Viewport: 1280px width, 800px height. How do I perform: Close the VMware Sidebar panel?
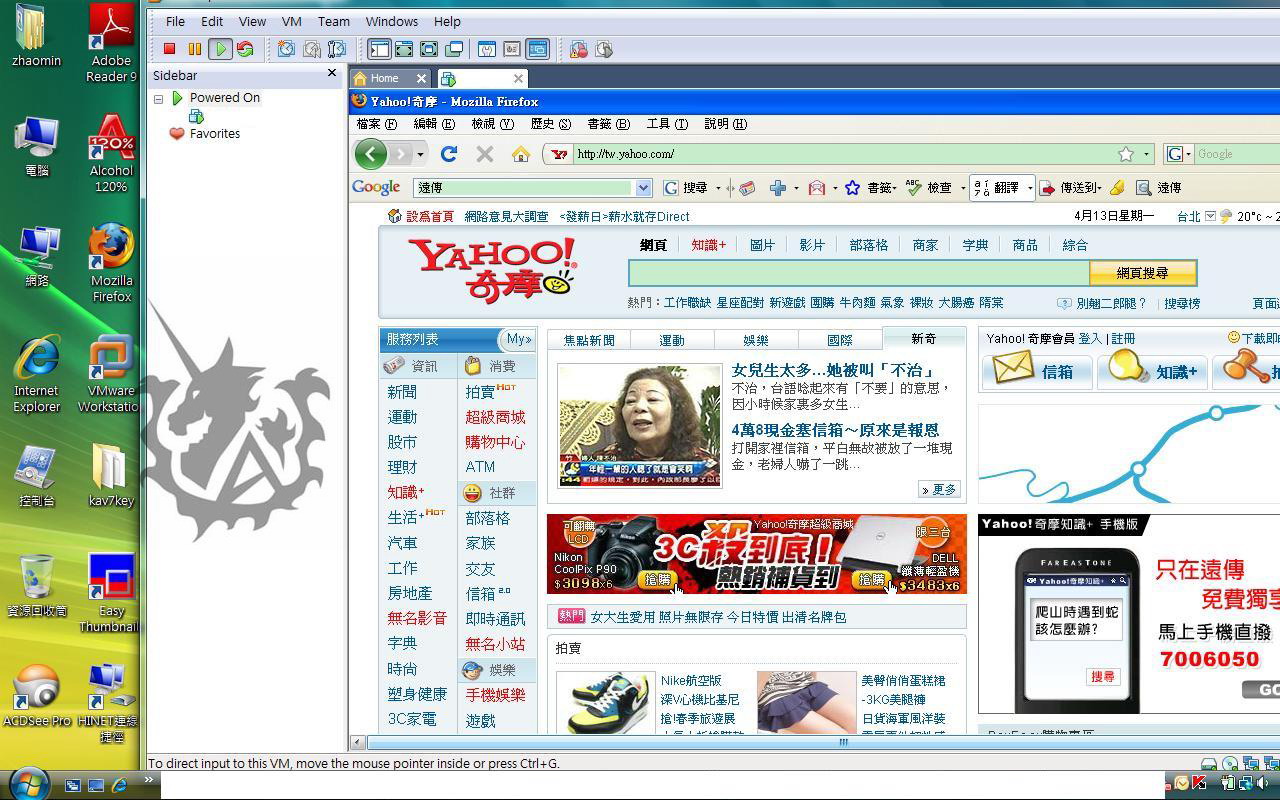coord(332,73)
